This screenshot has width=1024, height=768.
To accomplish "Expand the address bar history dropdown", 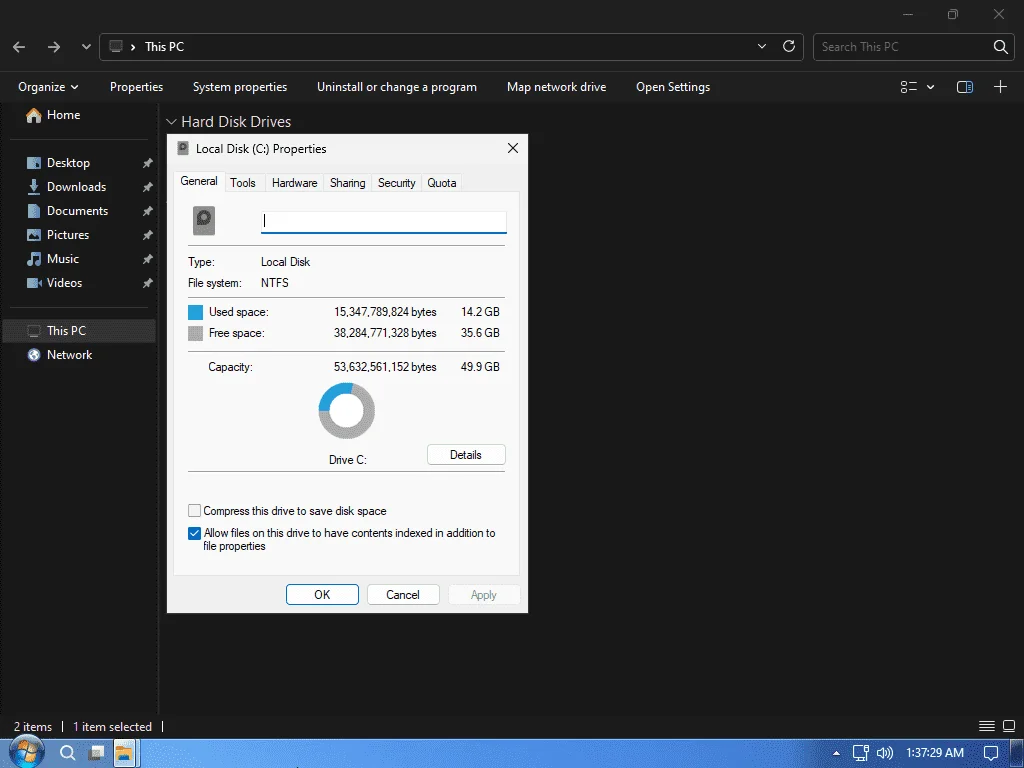I will pyautogui.click(x=761, y=46).
